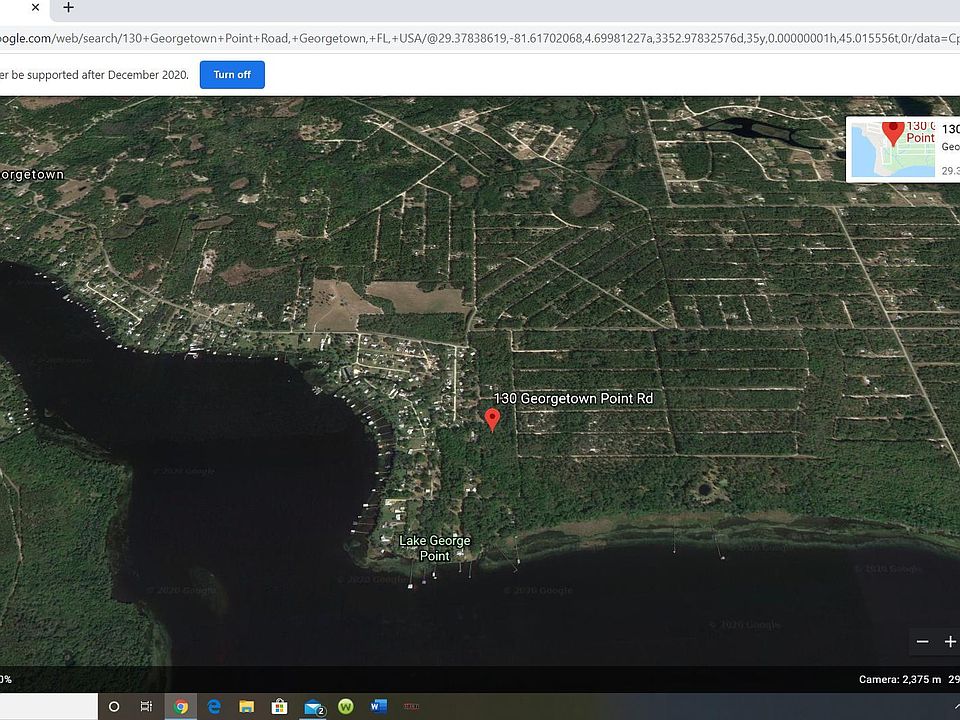This screenshot has height=720, width=960.
Task: Click the Lake George Point map label
Action: click(435, 548)
